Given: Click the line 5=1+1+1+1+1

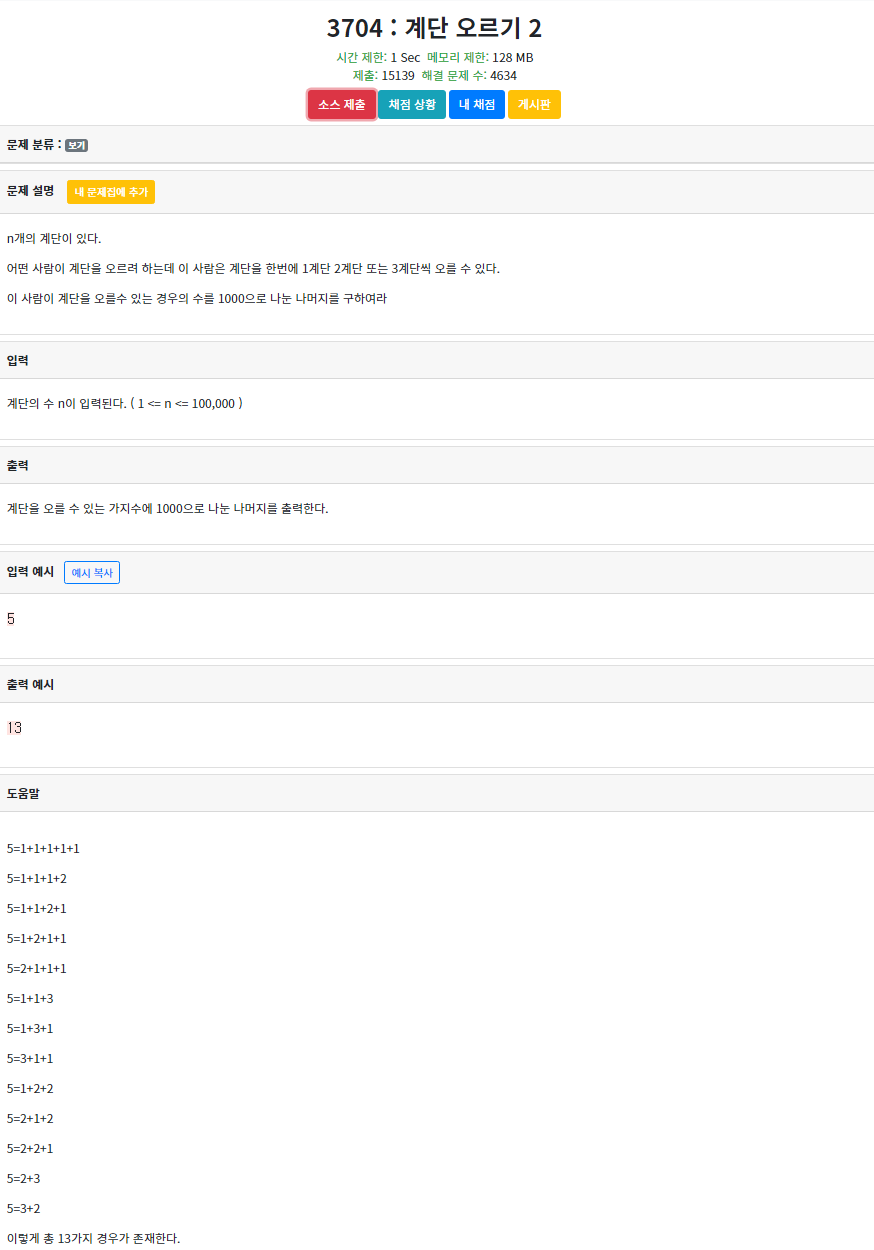Looking at the screenshot, I should 43,848.
